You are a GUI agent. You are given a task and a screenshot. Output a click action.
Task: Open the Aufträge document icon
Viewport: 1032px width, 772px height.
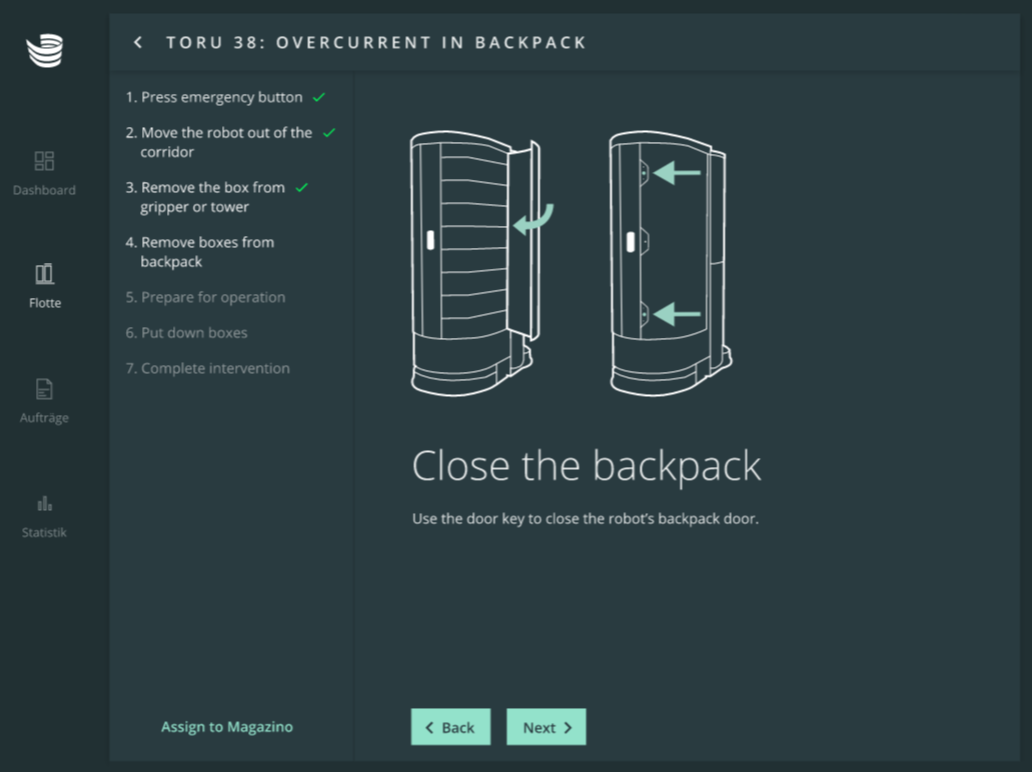coord(44,389)
